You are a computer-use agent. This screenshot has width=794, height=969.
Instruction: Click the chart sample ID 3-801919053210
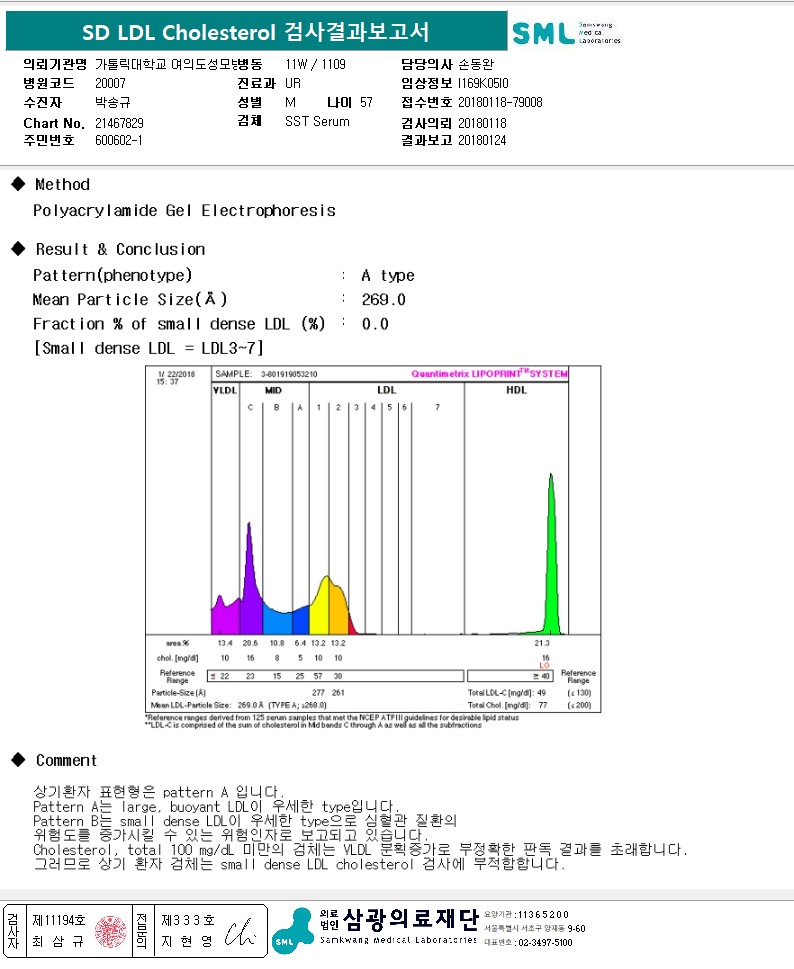[289, 374]
